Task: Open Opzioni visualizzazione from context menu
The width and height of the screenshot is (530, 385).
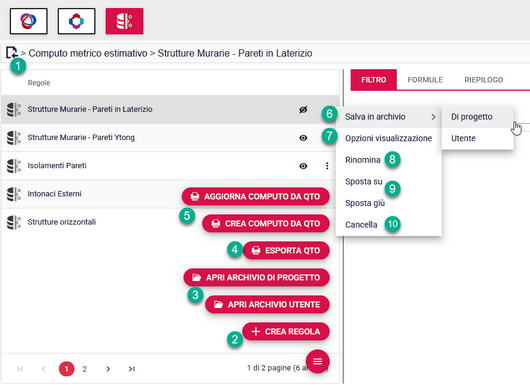Action: [x=389, y=138]
